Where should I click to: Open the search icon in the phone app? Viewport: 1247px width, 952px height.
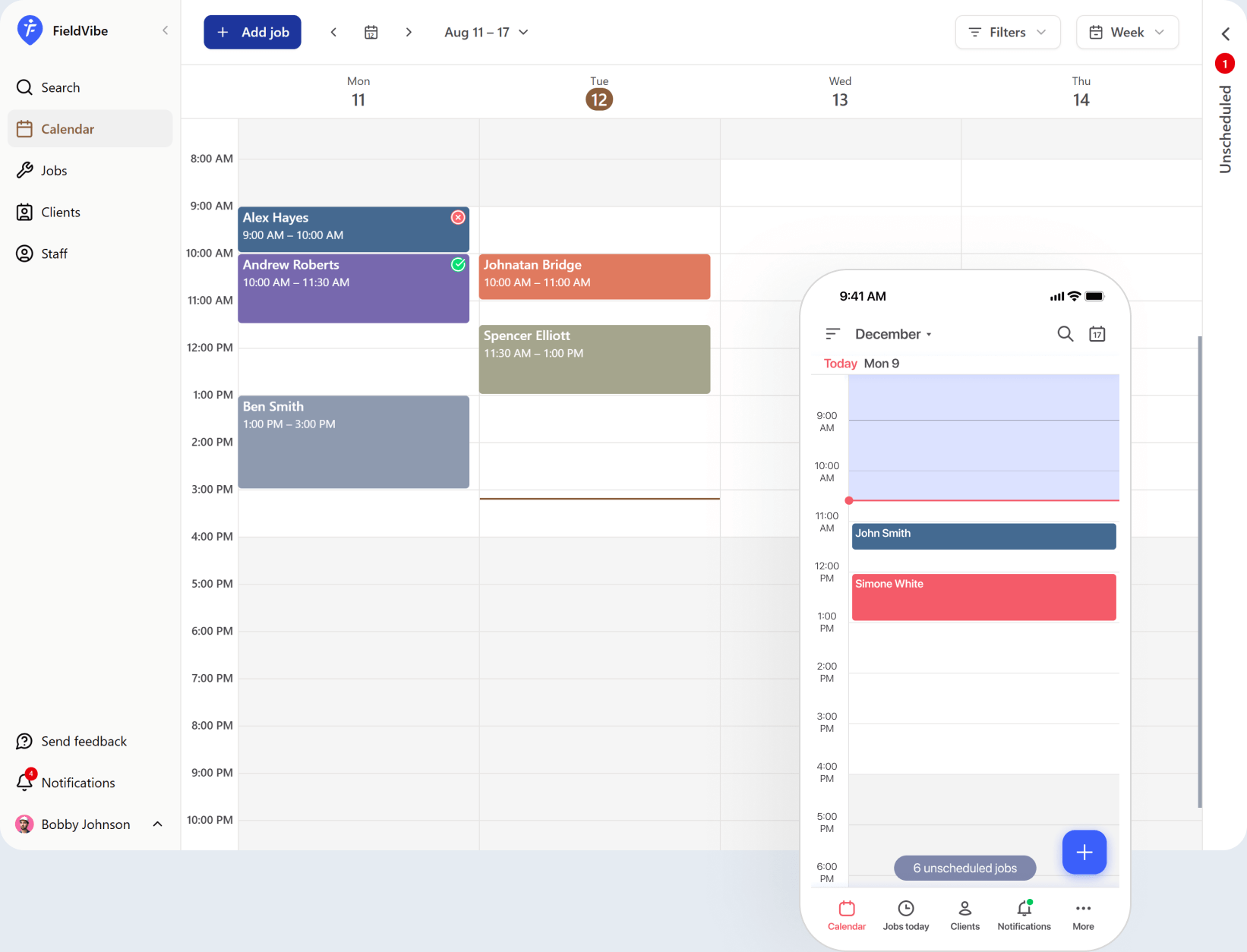coord(1065,333)
